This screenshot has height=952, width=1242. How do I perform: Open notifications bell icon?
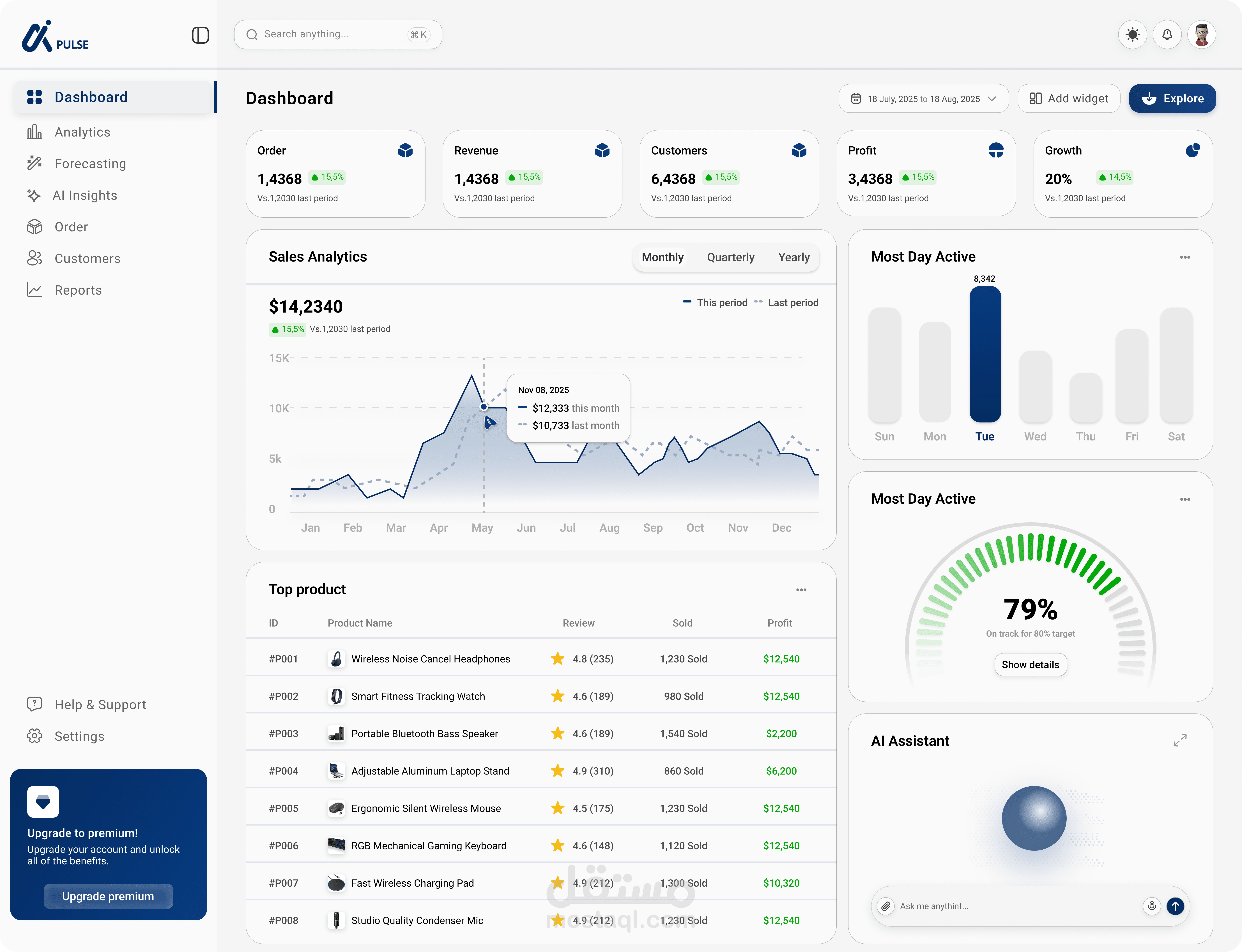(x=1167, y=34)
